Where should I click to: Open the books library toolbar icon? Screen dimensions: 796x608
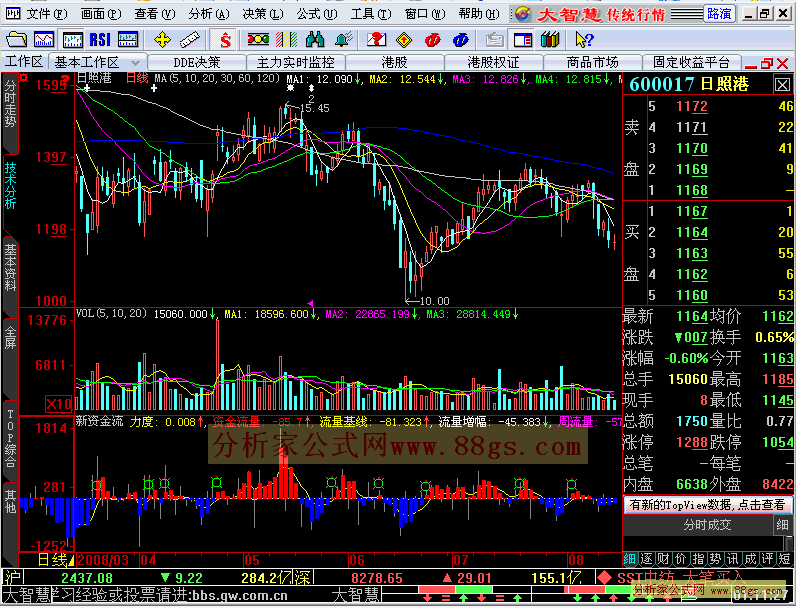[550, 39]
